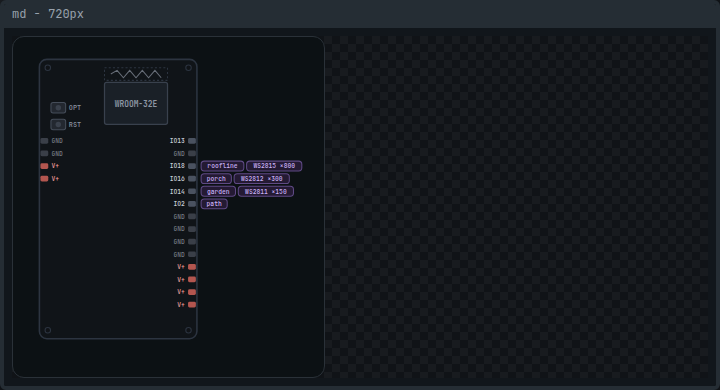Click the OPT button on the board
The width and height of the screenshot is (720, 390).
coord(58,108)
